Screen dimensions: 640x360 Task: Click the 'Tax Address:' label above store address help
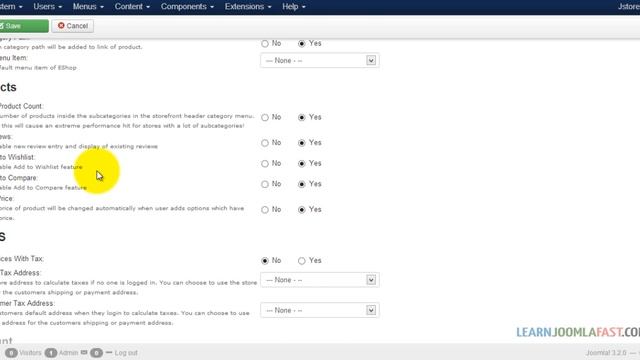pos(20,273)
